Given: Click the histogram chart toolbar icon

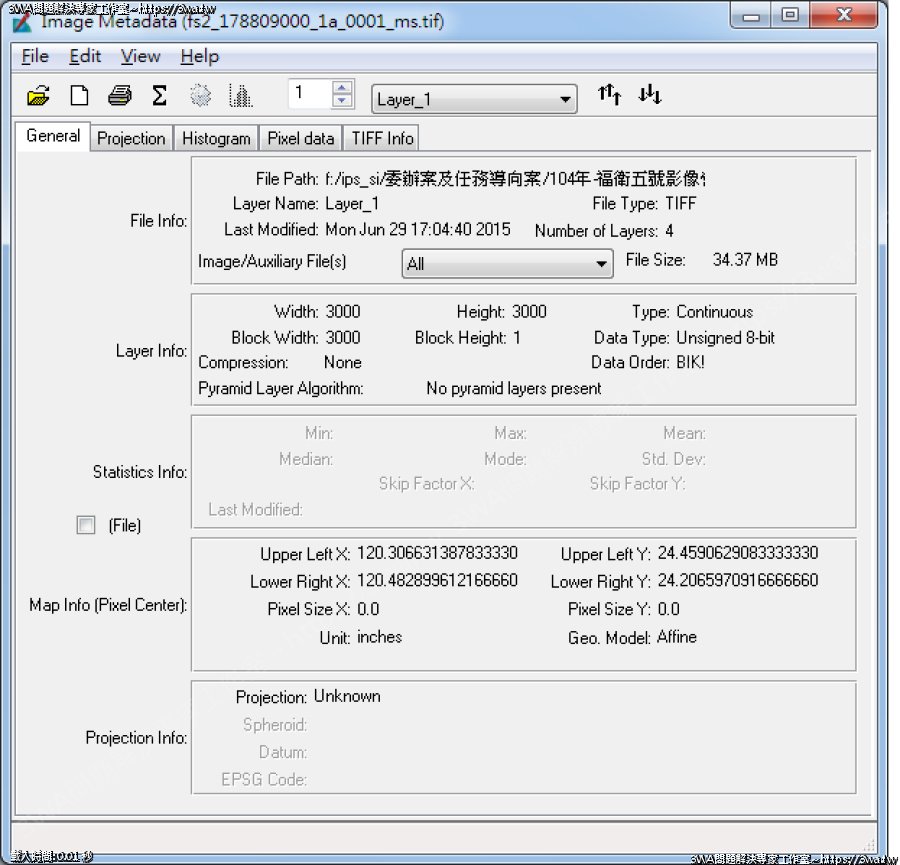Looking at the screenshot, I should click(240, 96).
